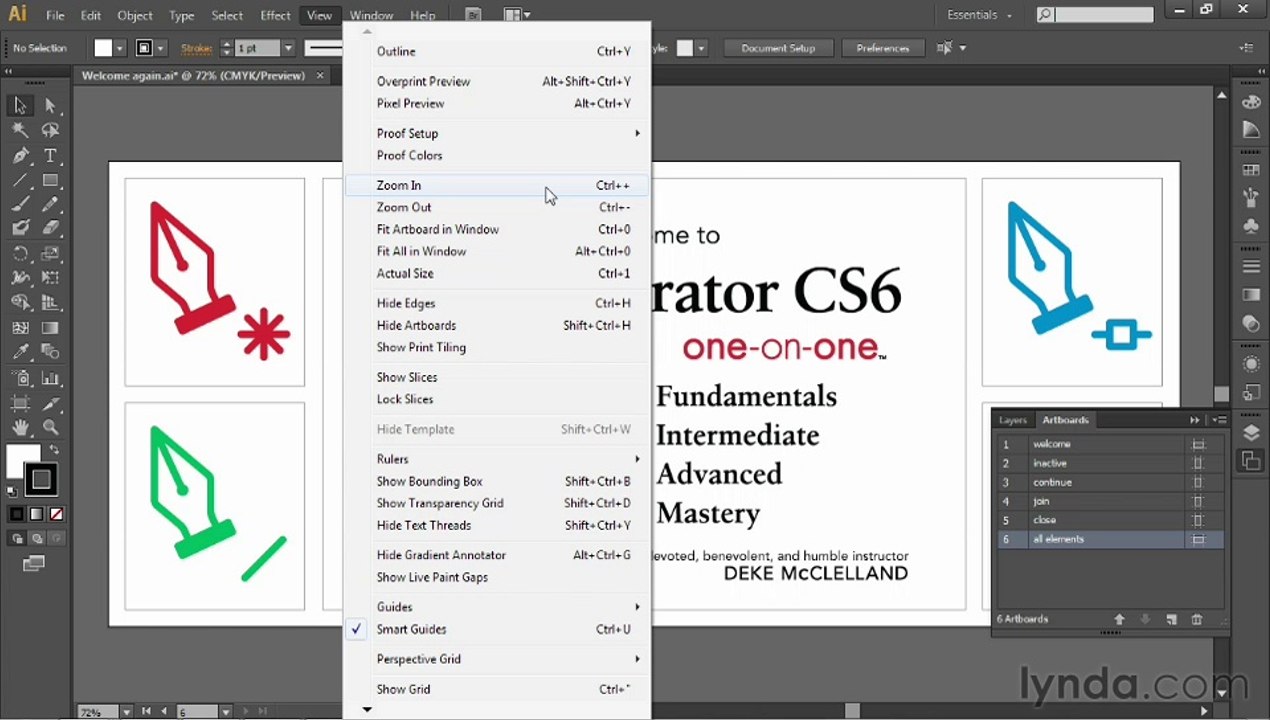1270x720 pixels.
Task: Select the Line Segment tool
Action: click(20, 181)
